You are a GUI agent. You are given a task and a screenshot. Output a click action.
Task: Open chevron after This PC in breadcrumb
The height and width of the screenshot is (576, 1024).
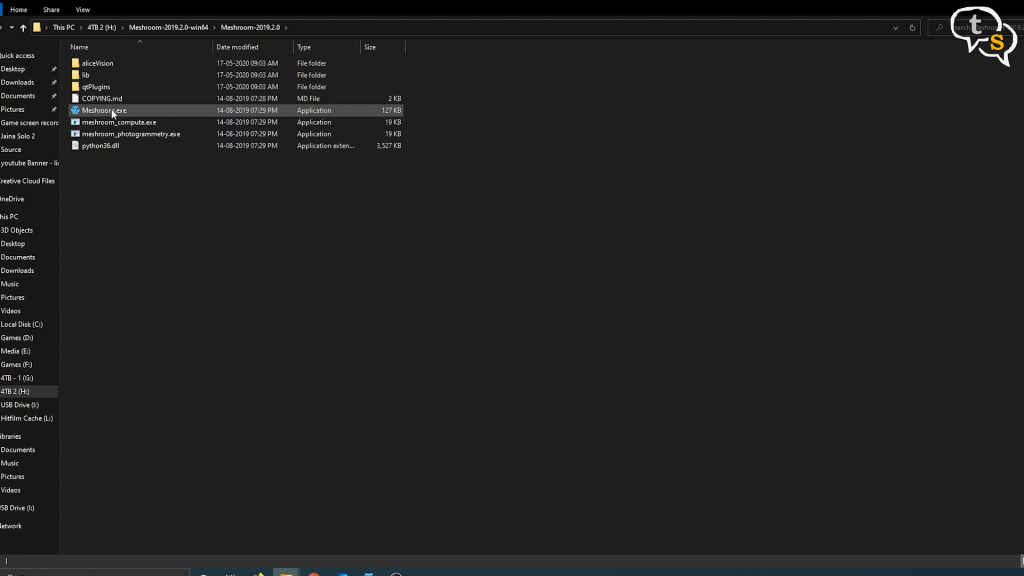pyautogui.click(x=80, y=28)
